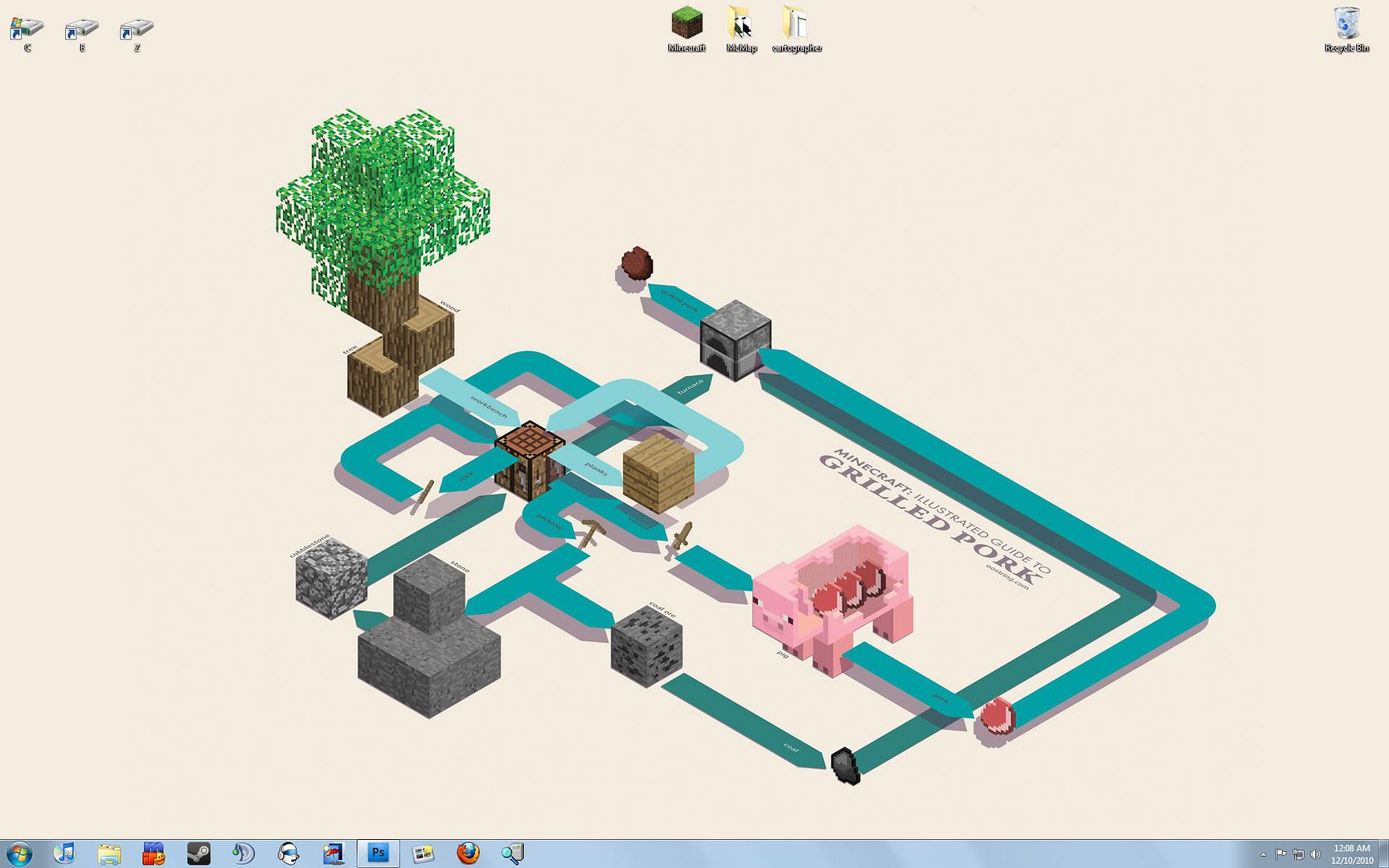The image size is (1389, 868).
Task: Open Ventrilo headset icon in taskbar
Action: point(289,853)
